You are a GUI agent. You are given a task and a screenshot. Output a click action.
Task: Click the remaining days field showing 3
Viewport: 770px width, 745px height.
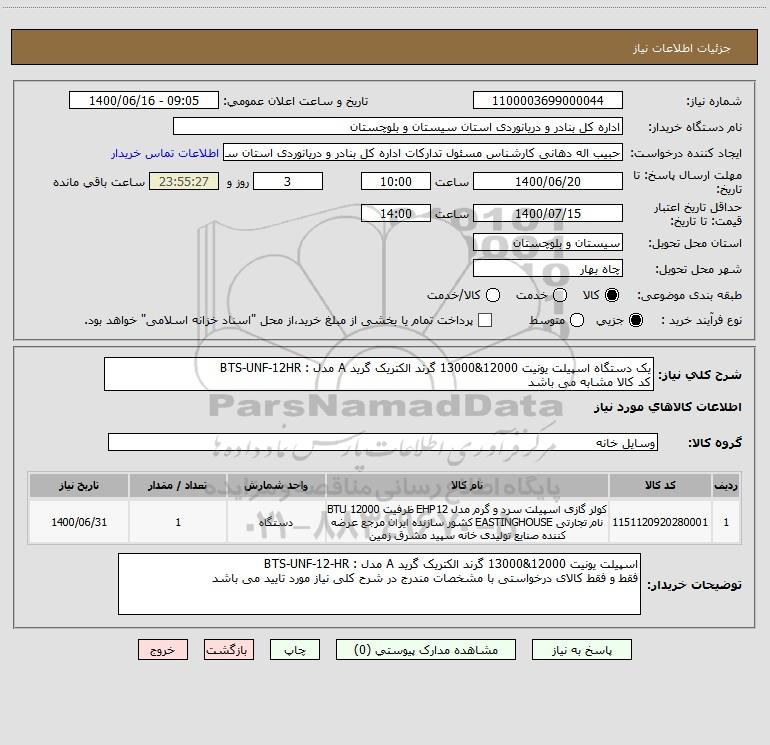pyautogui.click(x=288, y=181)
